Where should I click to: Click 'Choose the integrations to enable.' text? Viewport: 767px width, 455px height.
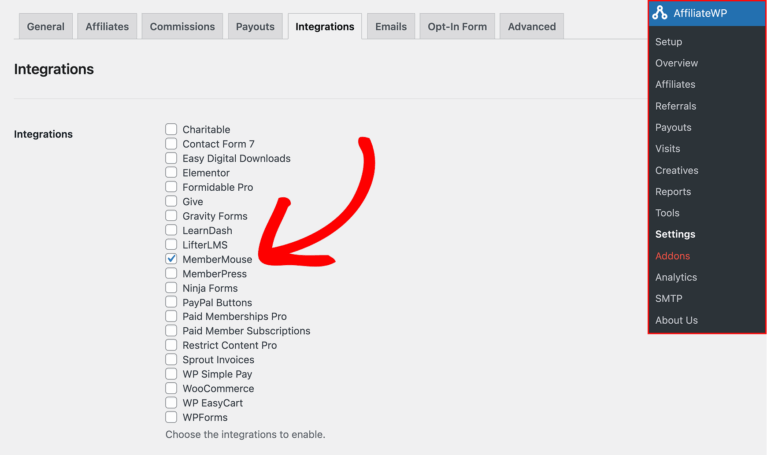245,434
